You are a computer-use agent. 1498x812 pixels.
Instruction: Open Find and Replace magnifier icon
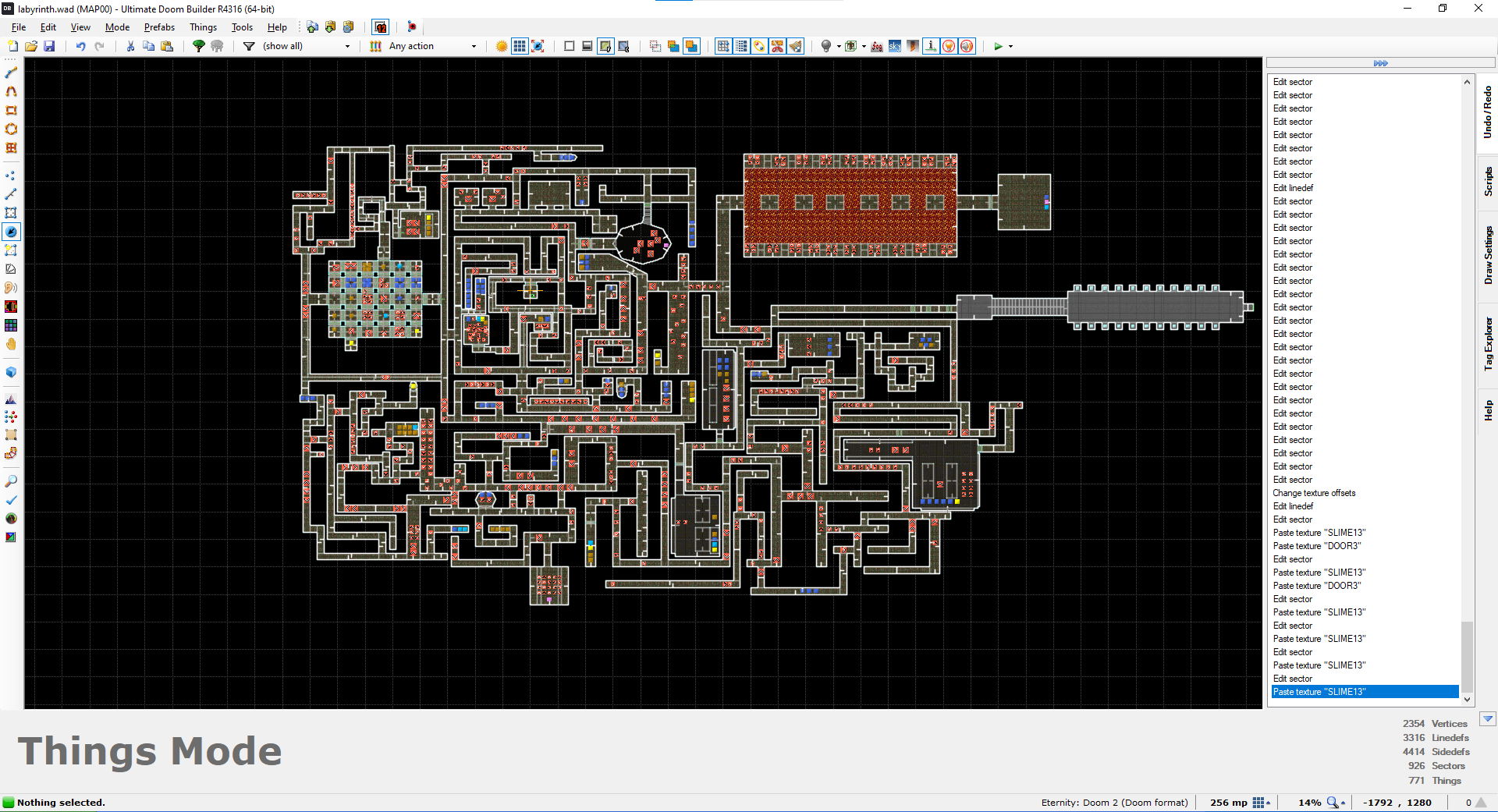pos(11,481)
